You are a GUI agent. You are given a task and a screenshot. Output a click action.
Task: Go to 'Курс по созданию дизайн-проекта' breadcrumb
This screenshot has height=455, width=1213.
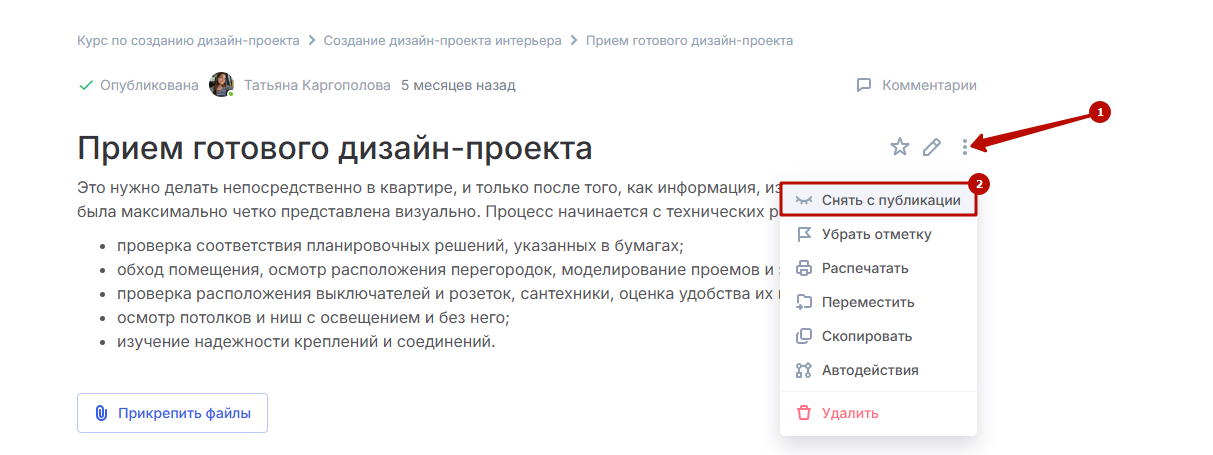pyautogui.click(x=188, y=41)
